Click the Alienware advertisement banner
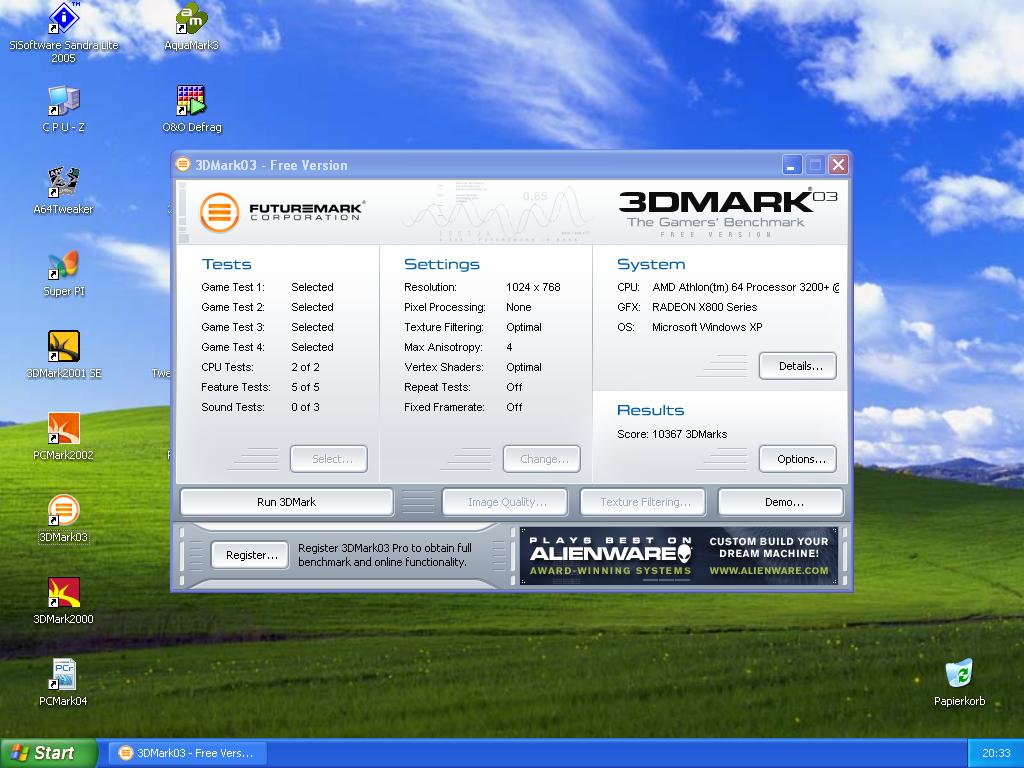1024x768 pixels. (679, 556)
